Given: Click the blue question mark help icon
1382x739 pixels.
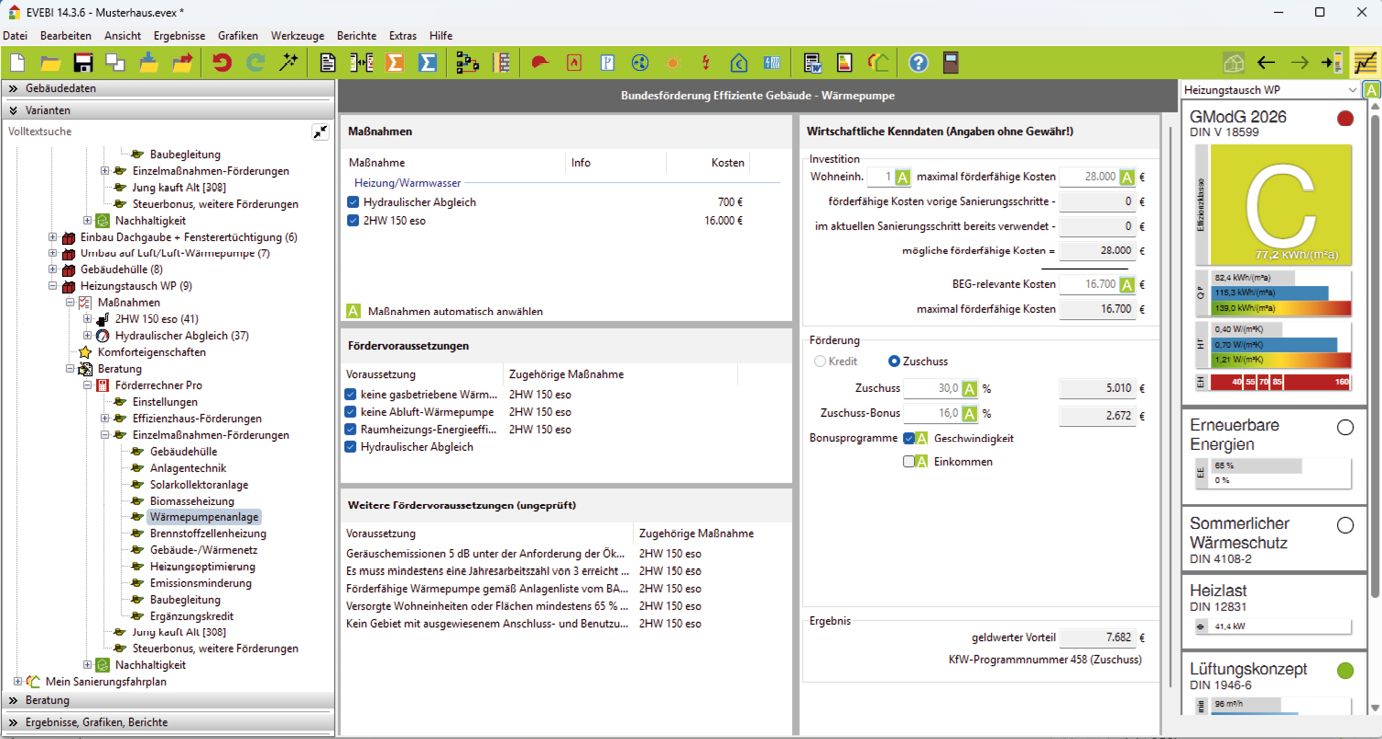Looking at the screenshot, I should (x=918, y=63).
